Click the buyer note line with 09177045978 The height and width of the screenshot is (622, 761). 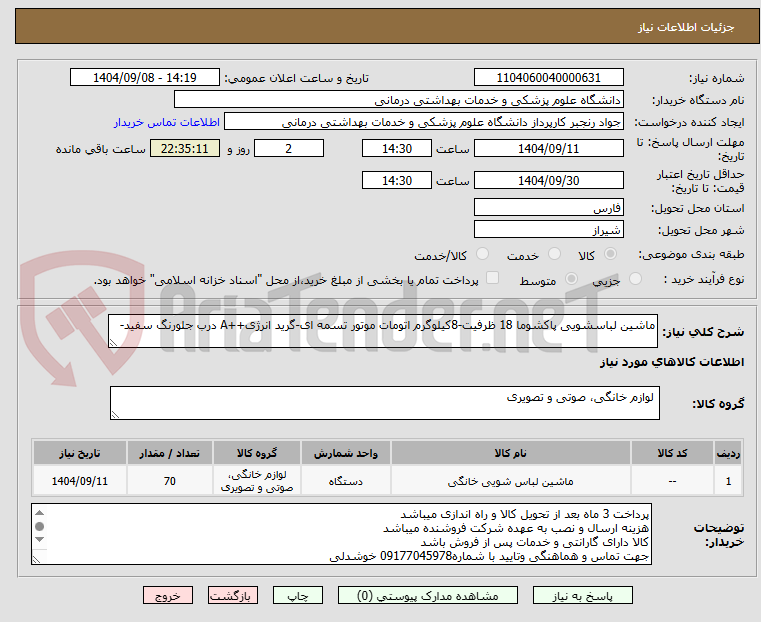489,557
